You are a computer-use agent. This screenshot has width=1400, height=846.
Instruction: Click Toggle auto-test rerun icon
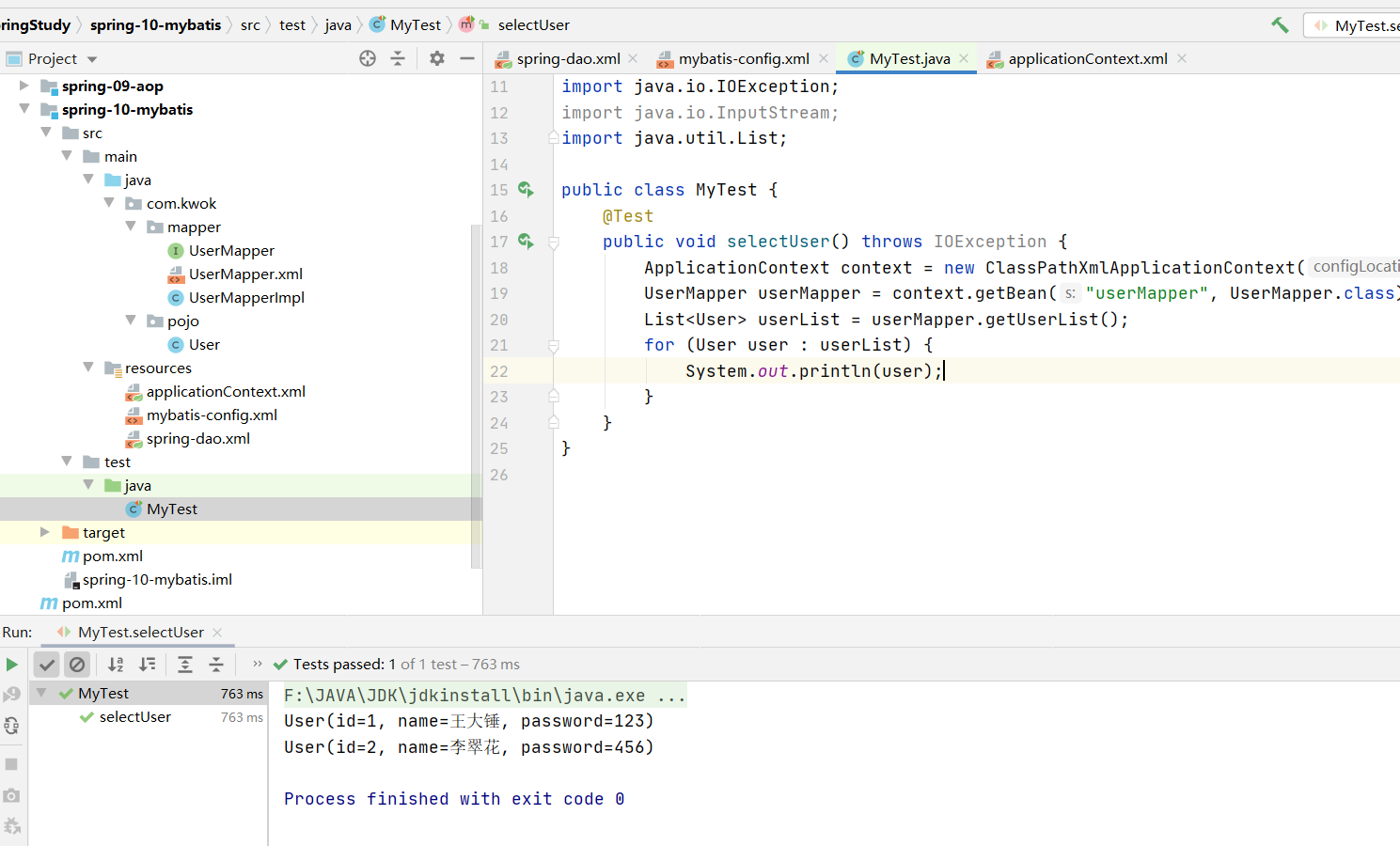(11, 726)
